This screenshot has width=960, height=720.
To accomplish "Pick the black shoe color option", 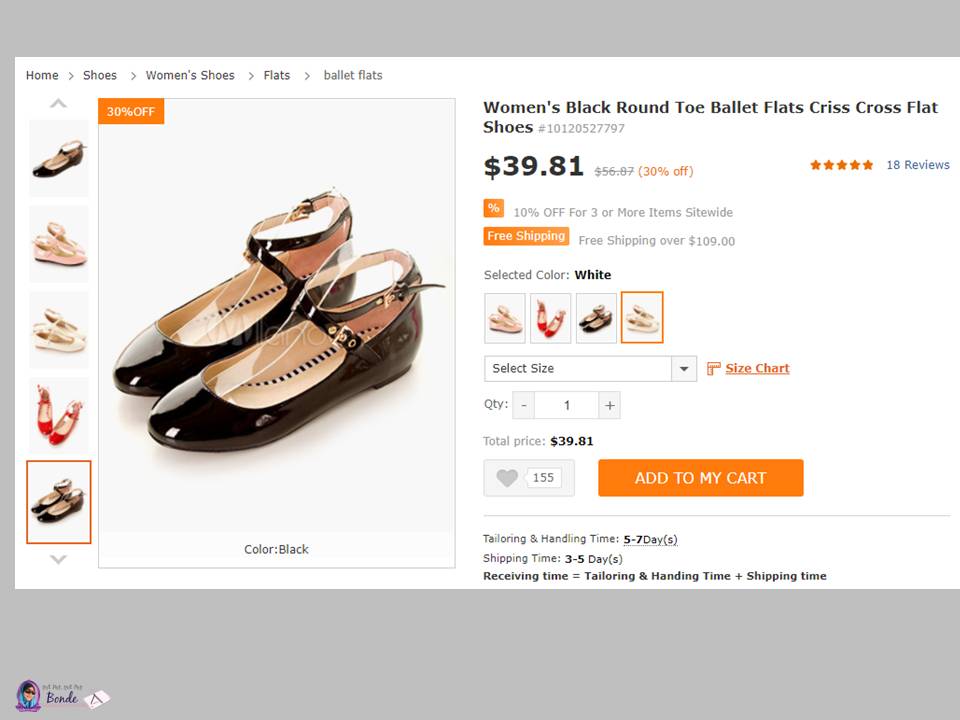I will (x=596, y=318).
